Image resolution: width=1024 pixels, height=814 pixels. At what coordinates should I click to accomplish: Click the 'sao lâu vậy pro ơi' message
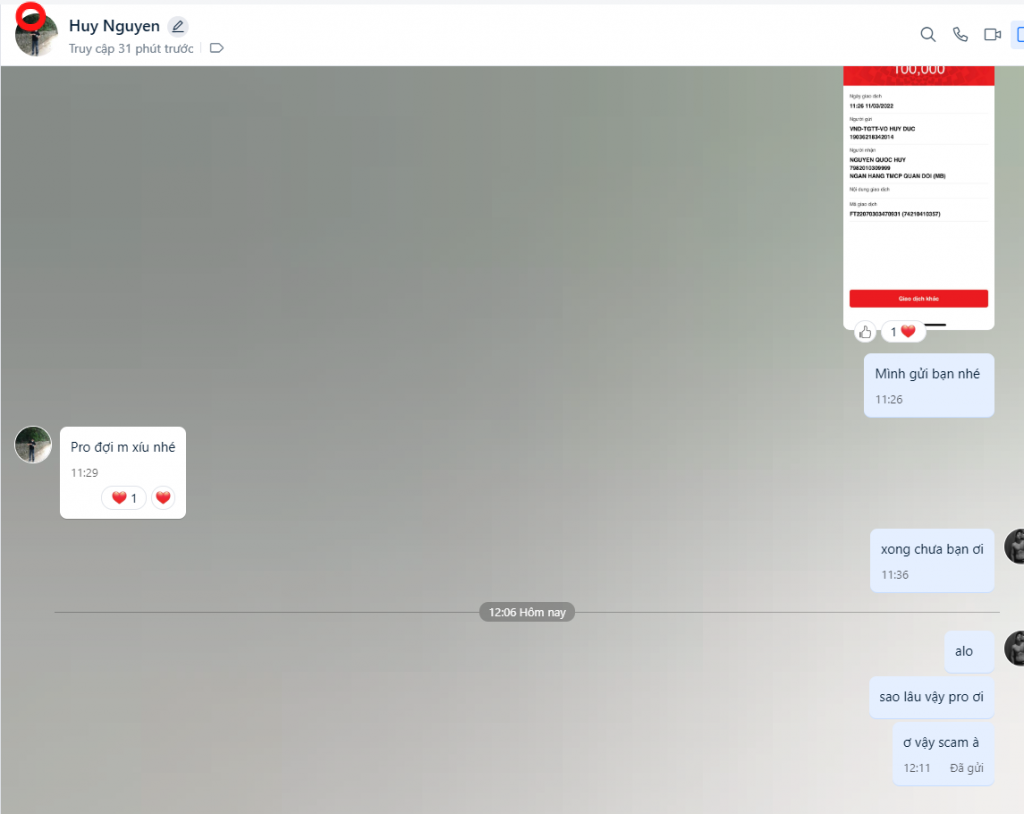tap(931, 697)
